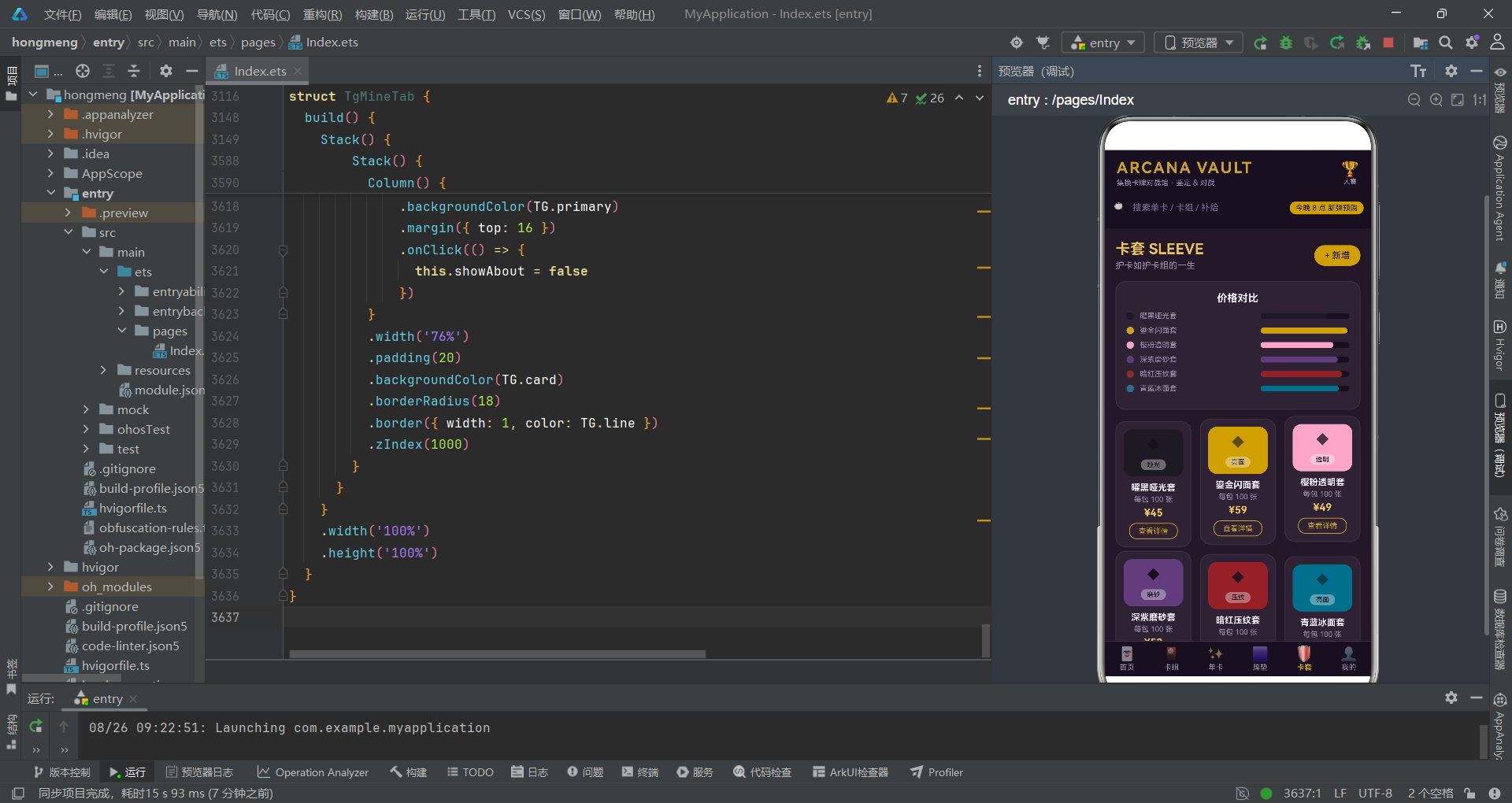This screenshot has width=1512, height=803.
Task: Click the + 新增 button in preview
Action: point(1336,255)
